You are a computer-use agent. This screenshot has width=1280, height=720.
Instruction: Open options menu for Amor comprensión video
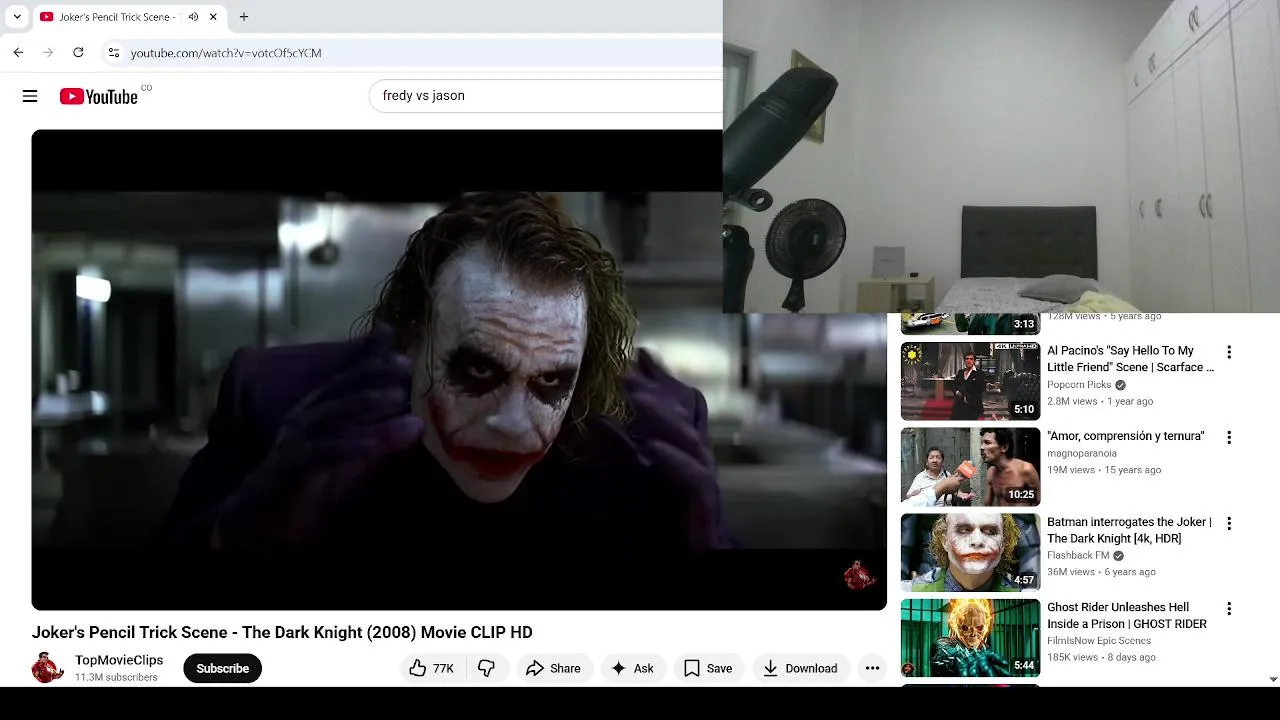pos(1229,437)
